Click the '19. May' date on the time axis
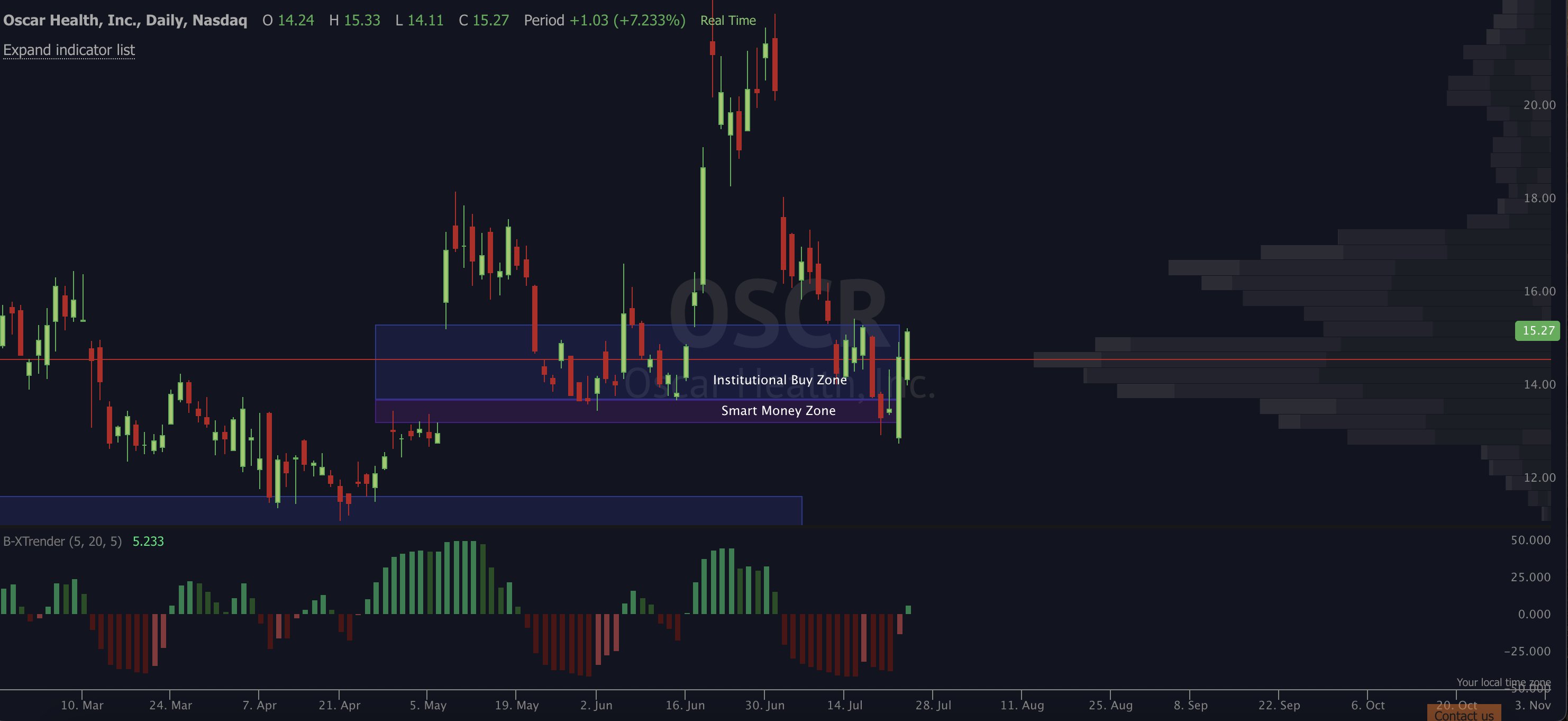This screenshot has height=721, width=1568. (x=517, y=705)
